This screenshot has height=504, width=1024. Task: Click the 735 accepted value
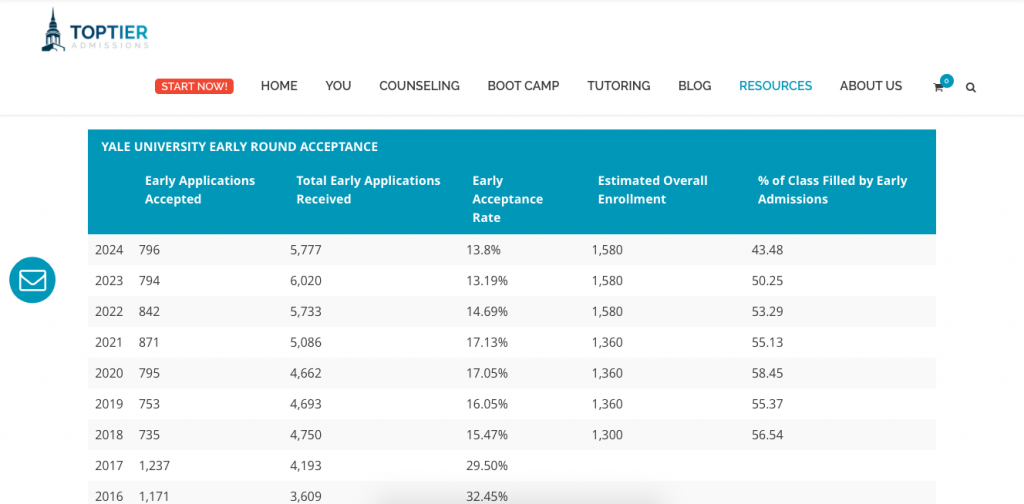(149, 435)
